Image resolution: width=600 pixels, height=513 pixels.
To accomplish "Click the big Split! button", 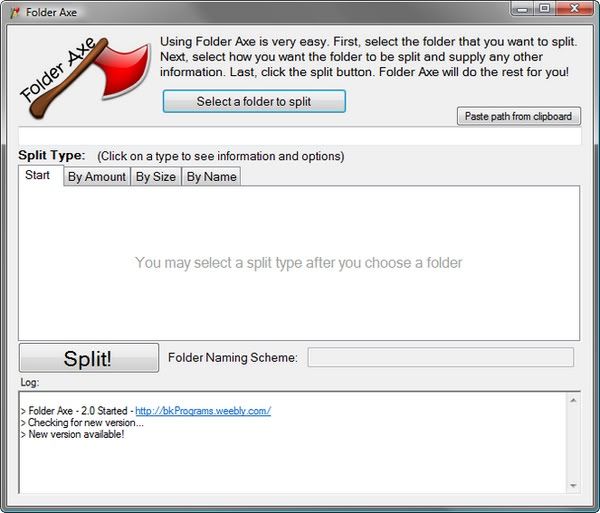I will tap(89, 358).
